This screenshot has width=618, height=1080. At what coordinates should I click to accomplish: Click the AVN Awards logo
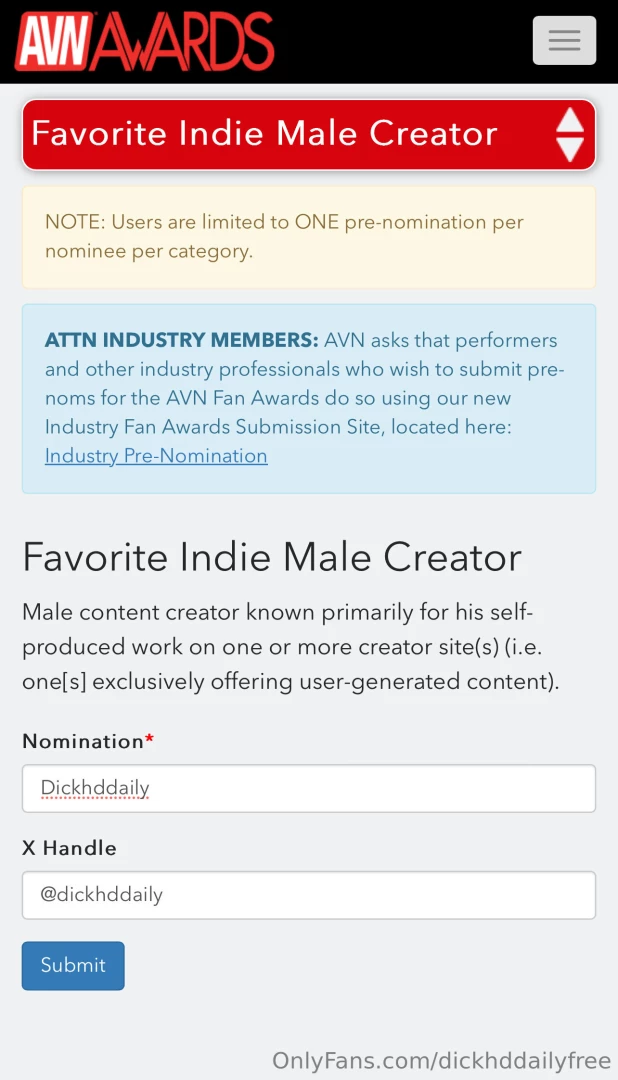(143, 40)
